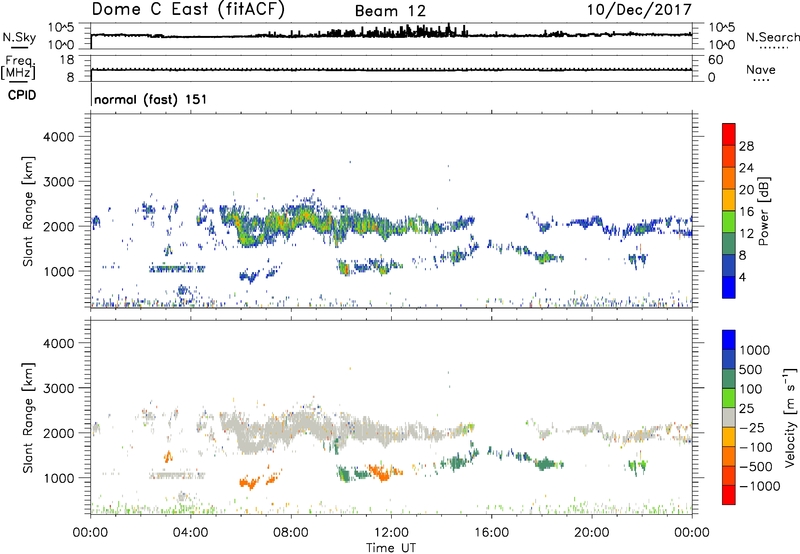This screenshot has height=554, width=800.
Task: Click the '12:00' time tick label
Action: click(391, 533)
